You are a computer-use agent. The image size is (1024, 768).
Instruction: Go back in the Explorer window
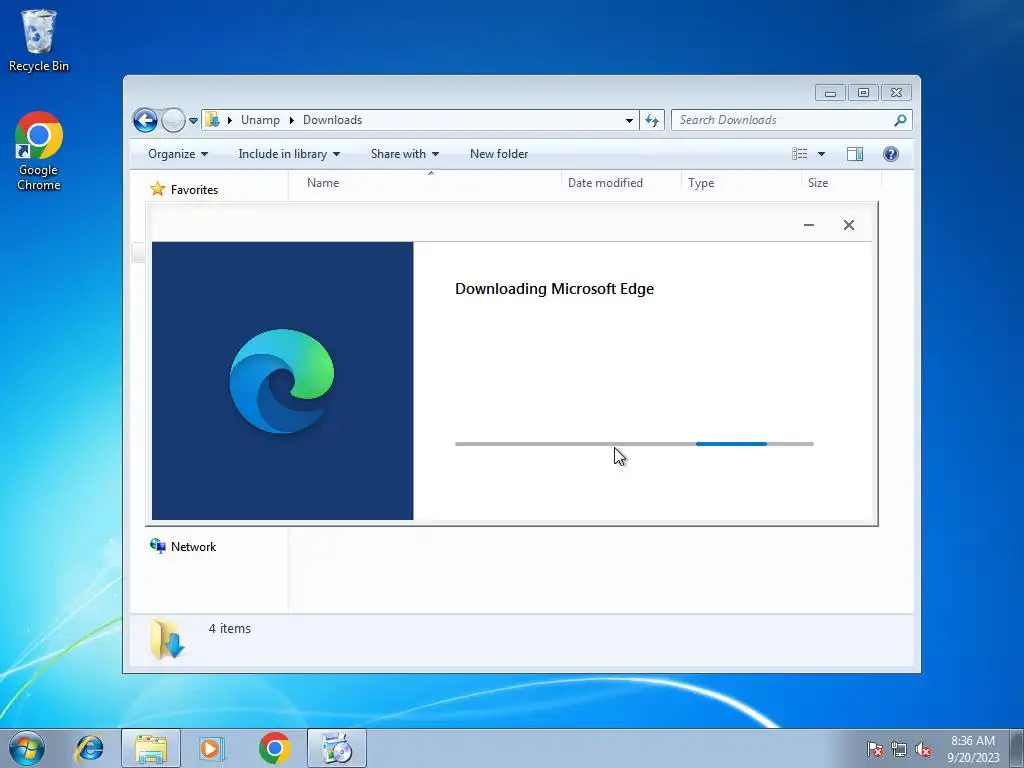pyautogui.click(x=145, y=120)
